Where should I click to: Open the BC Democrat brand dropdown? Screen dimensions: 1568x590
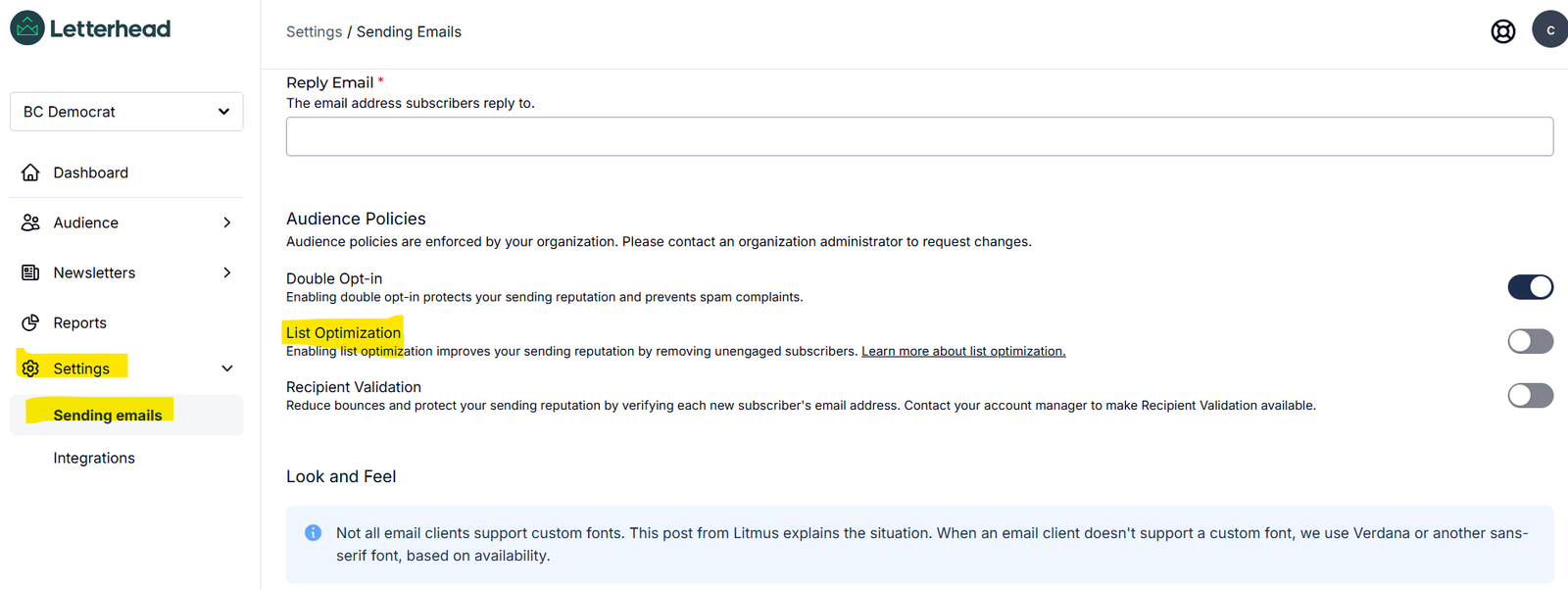(x=126, y=112)
